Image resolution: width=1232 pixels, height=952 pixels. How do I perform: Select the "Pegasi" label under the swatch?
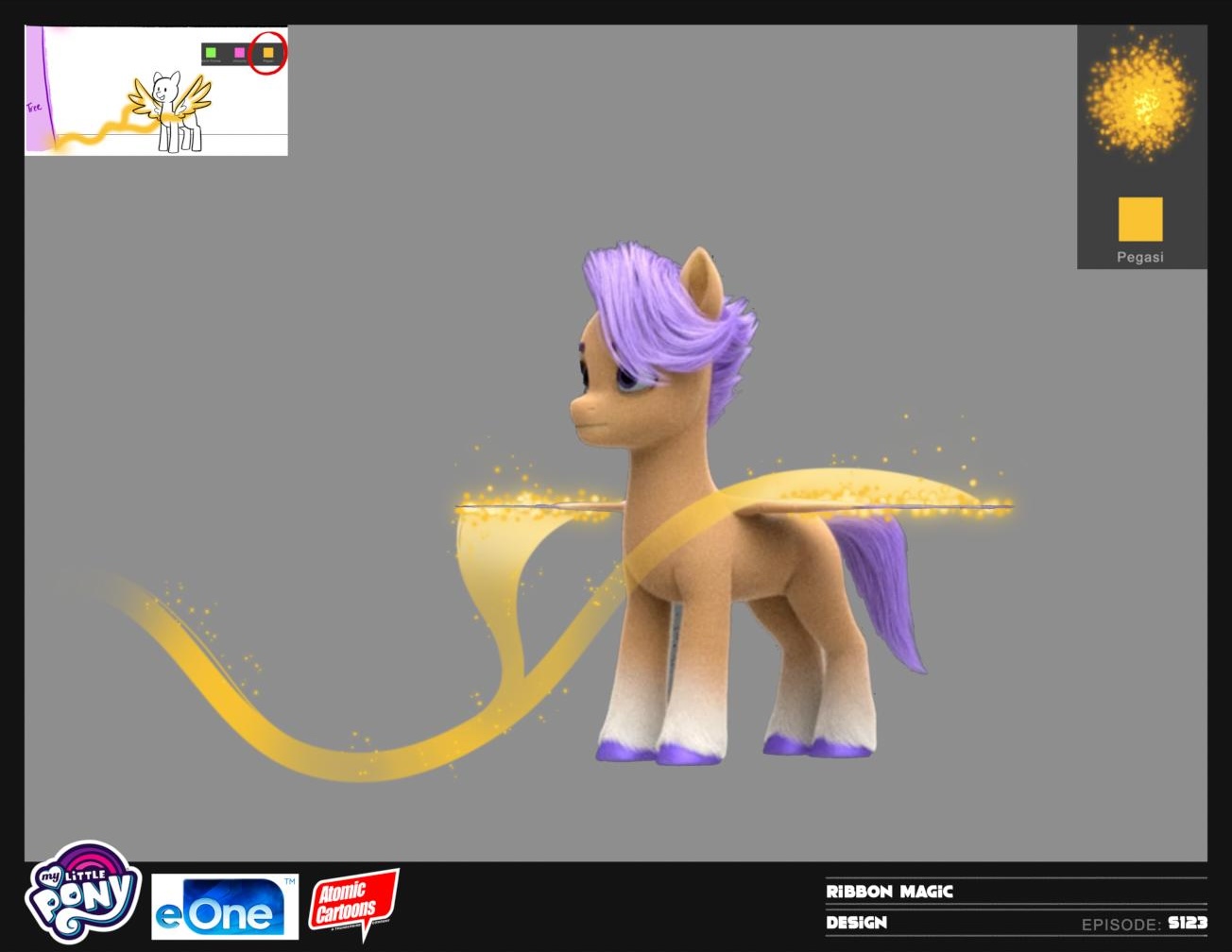click(1140, 257)
